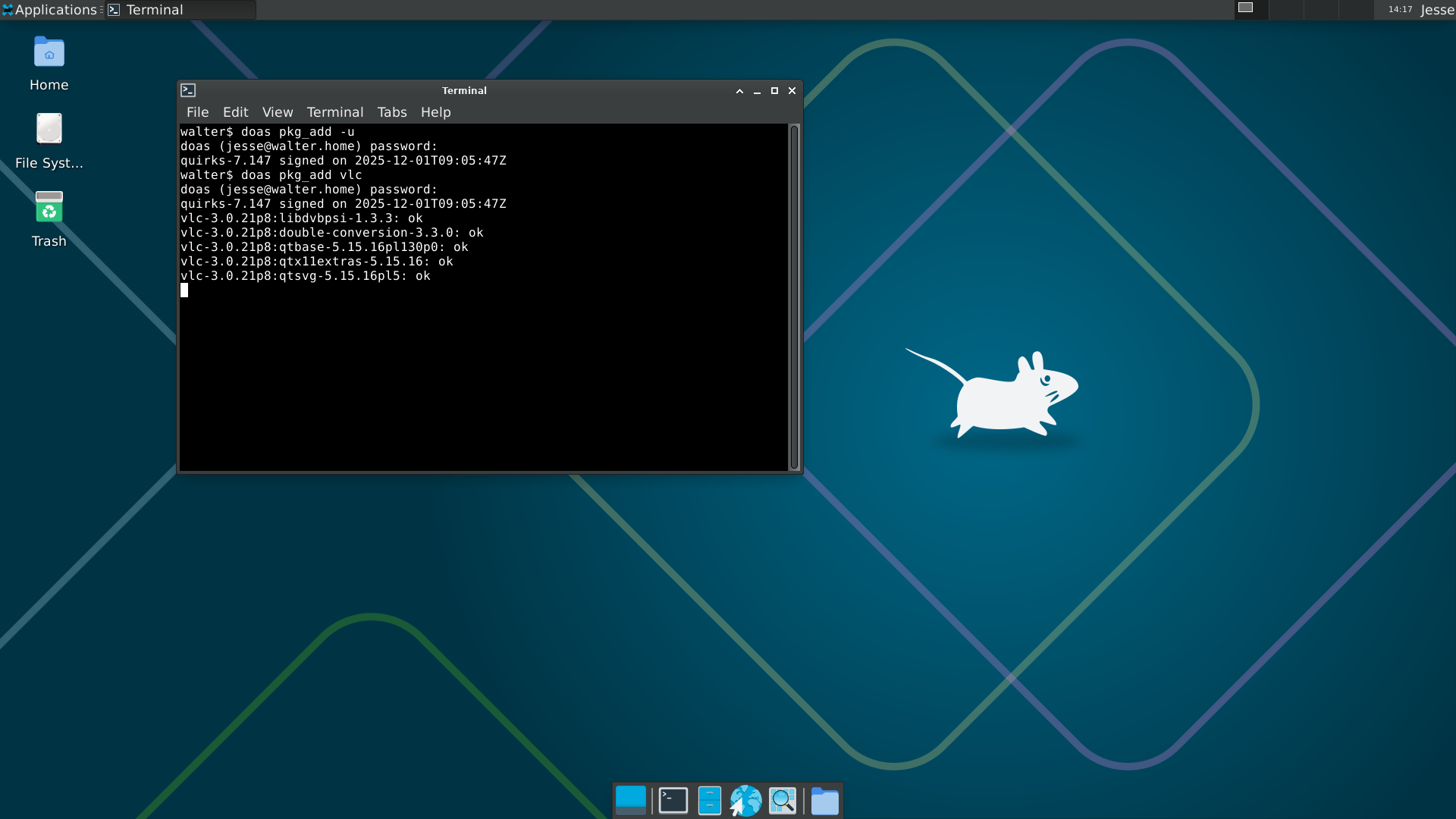Open the File System desktop icon

tap(49, 141)
